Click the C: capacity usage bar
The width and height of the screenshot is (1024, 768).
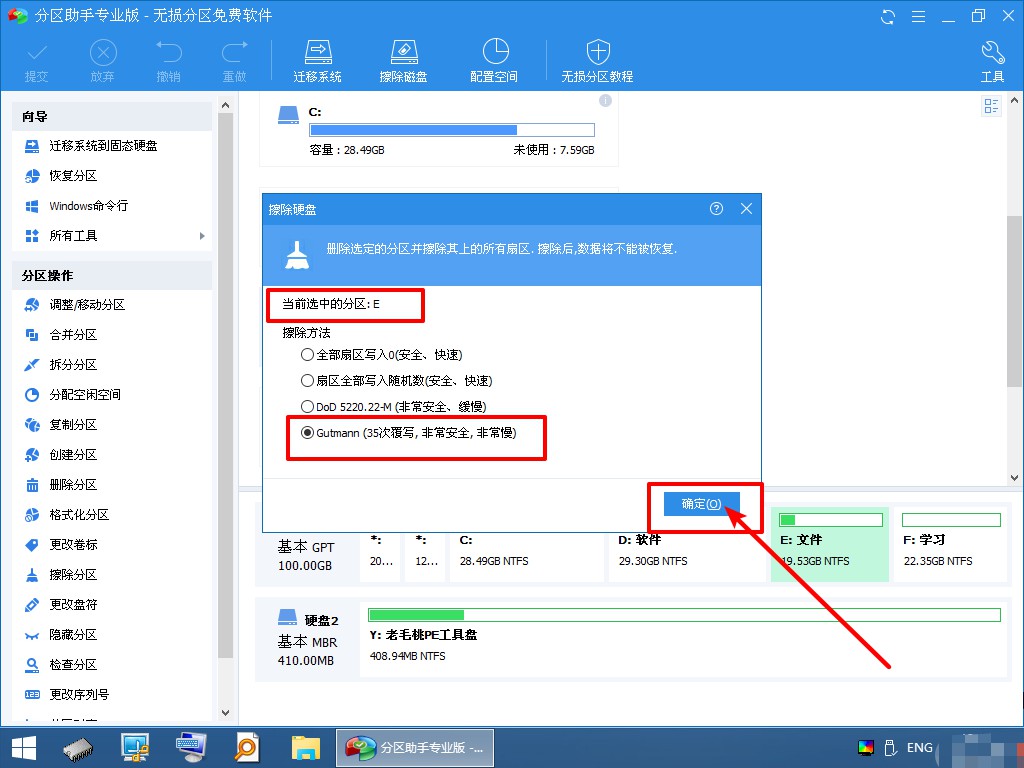(452, 130)
